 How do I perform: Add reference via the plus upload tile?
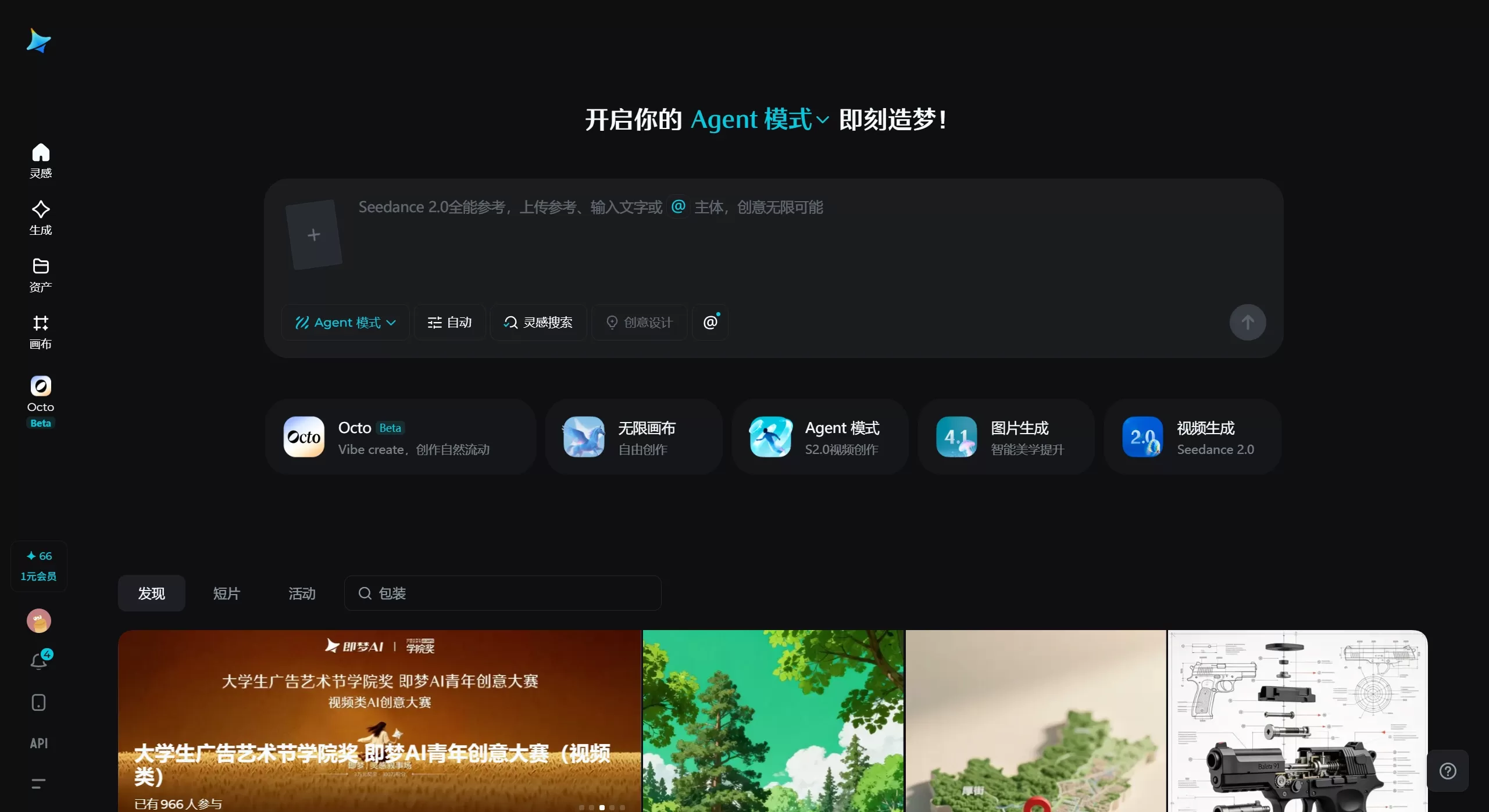(314, 235)
